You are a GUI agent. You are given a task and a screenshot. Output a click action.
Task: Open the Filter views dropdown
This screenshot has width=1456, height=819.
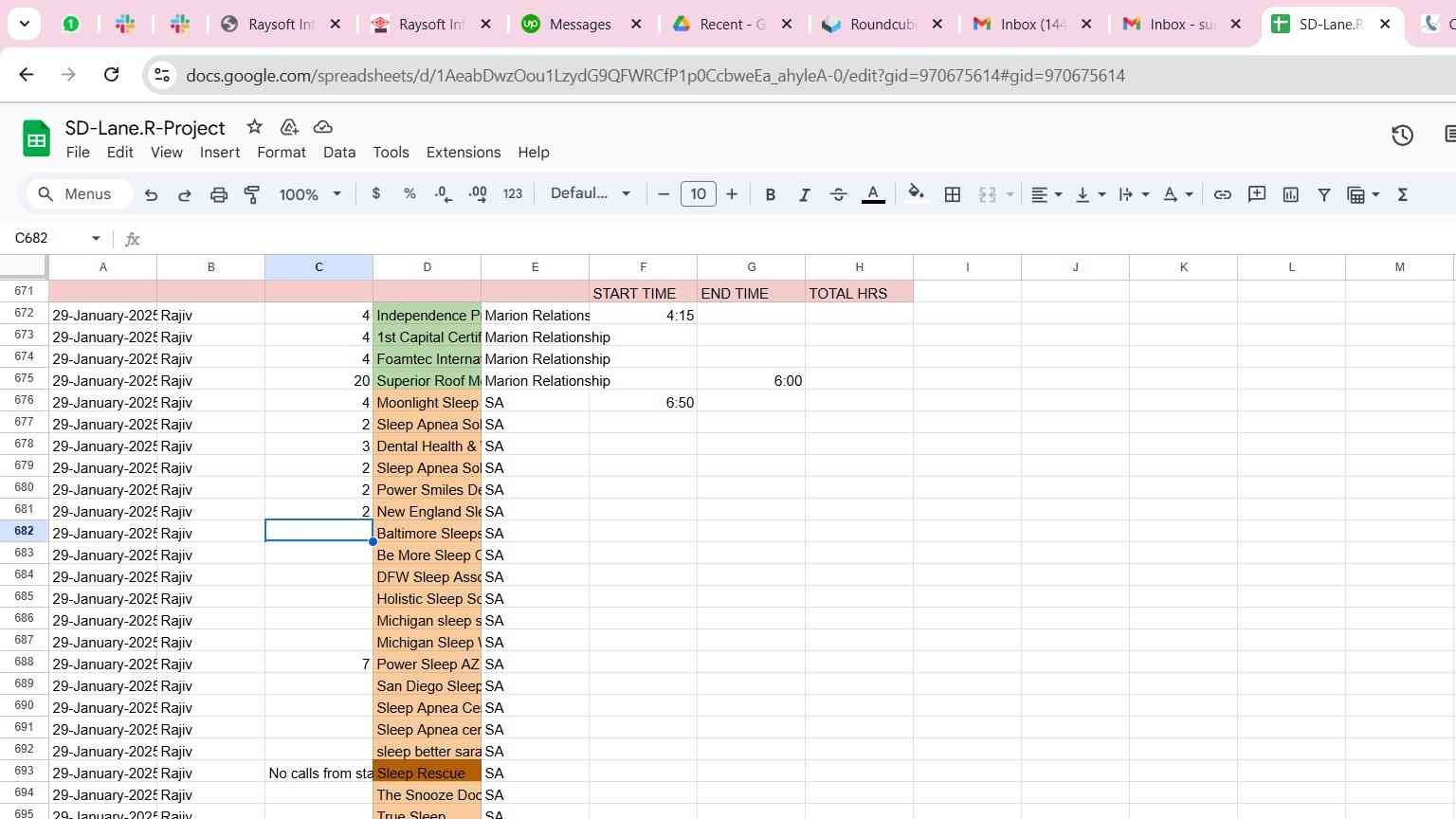(x=1363, y=194)
